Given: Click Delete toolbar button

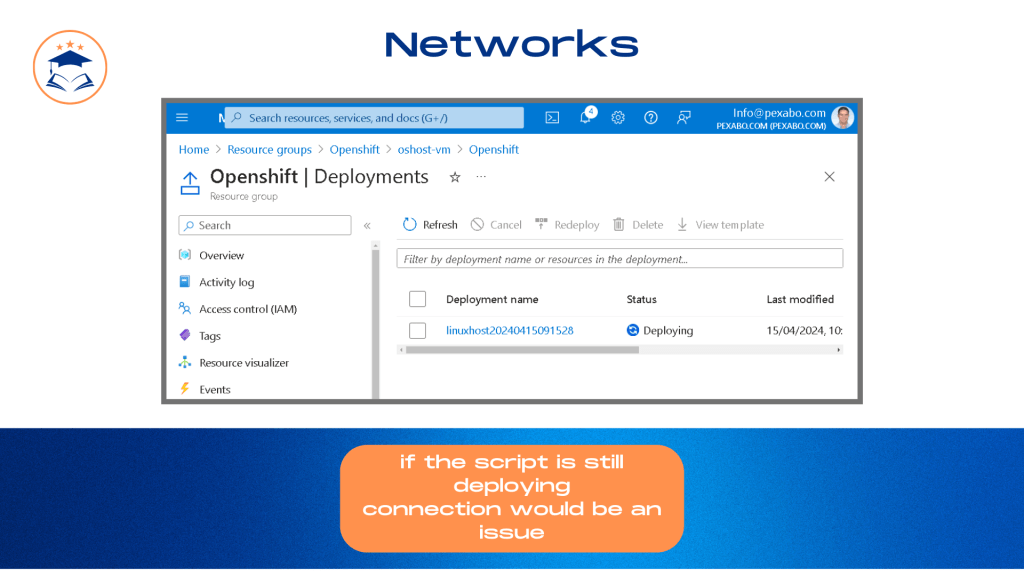Looking at the screenshot, I should [638, 225].
